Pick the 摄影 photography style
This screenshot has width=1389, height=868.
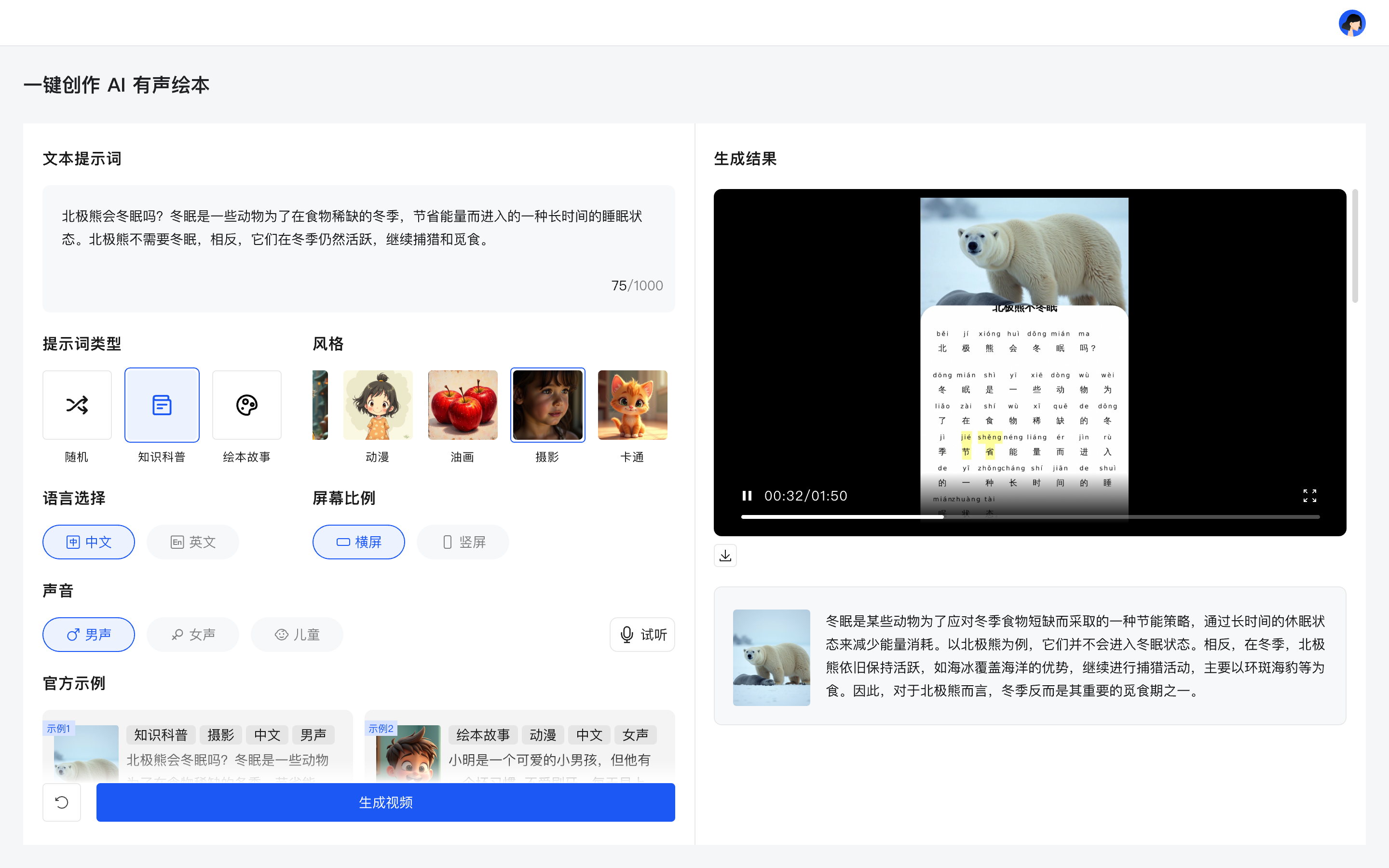[x=547, y=405]
